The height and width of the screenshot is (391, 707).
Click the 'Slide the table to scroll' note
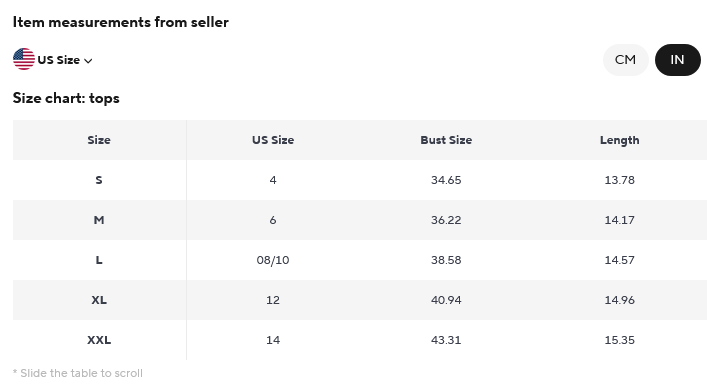click(78, 373)
